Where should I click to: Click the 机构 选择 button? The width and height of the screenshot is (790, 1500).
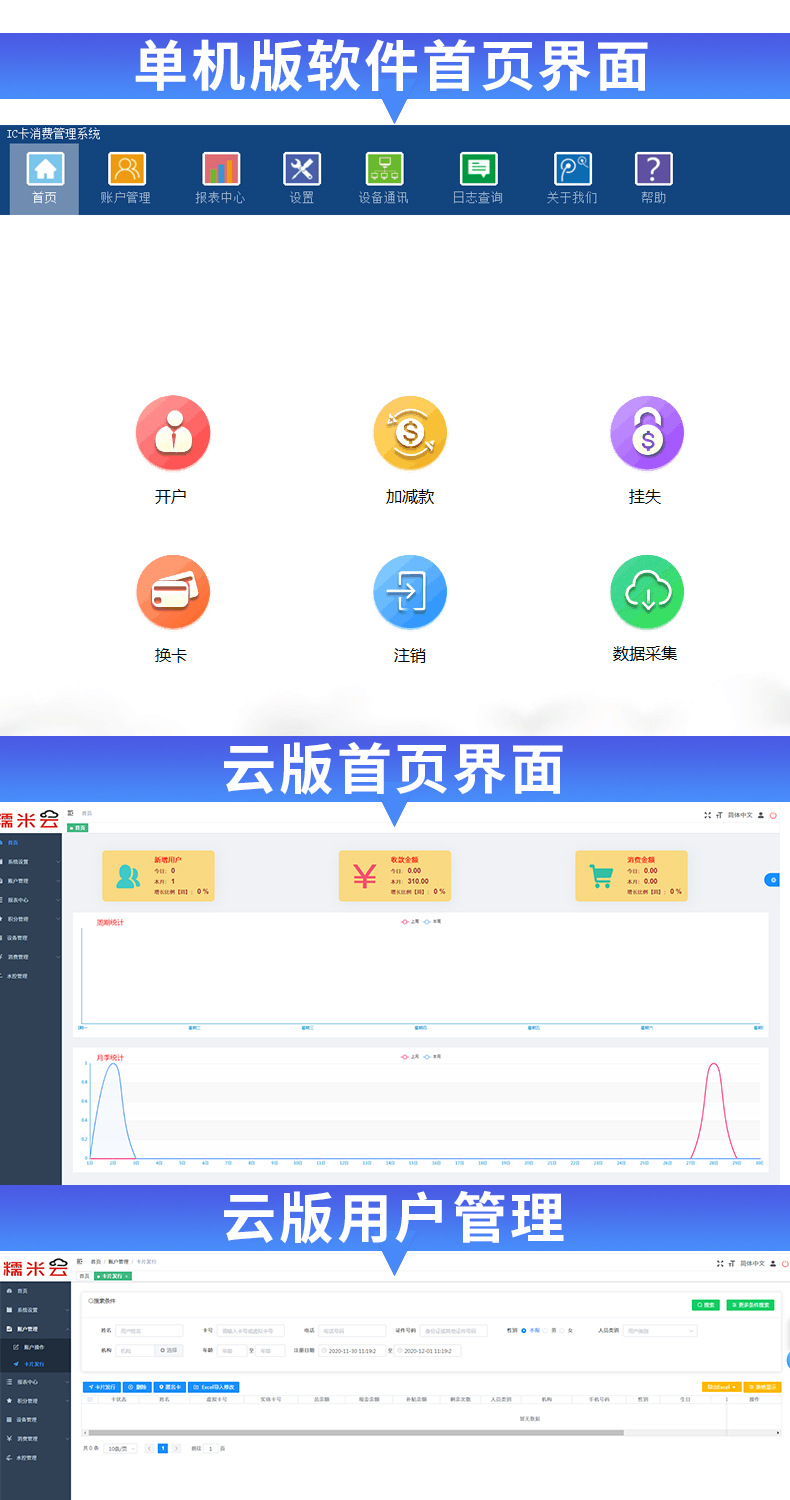pyautogui.click(x=169, y=1350)
